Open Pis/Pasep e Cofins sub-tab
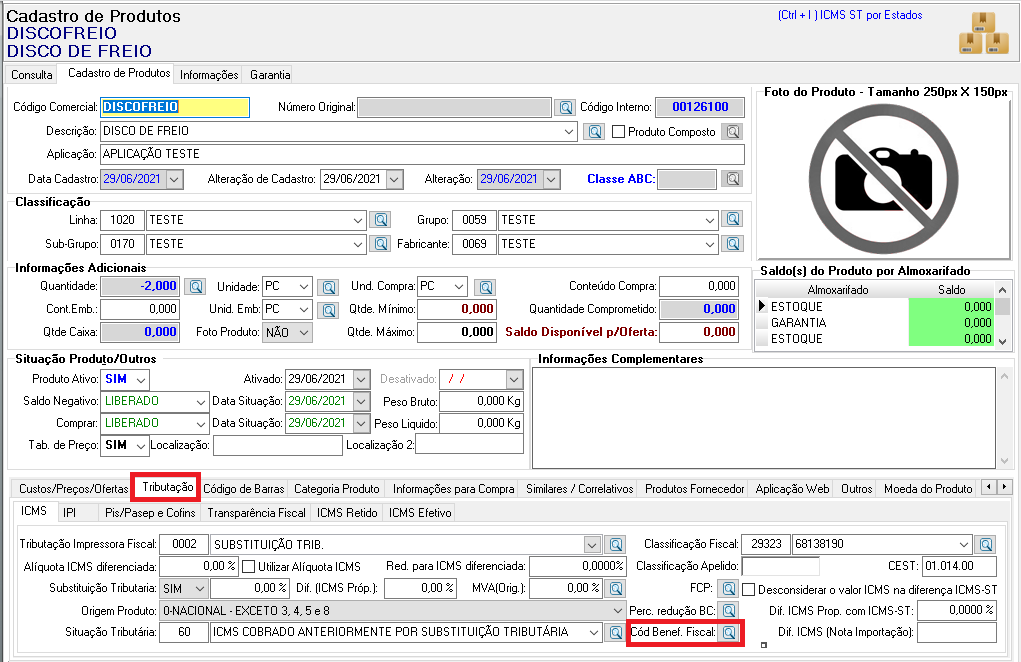The image size is (1021, 662). 150,513
